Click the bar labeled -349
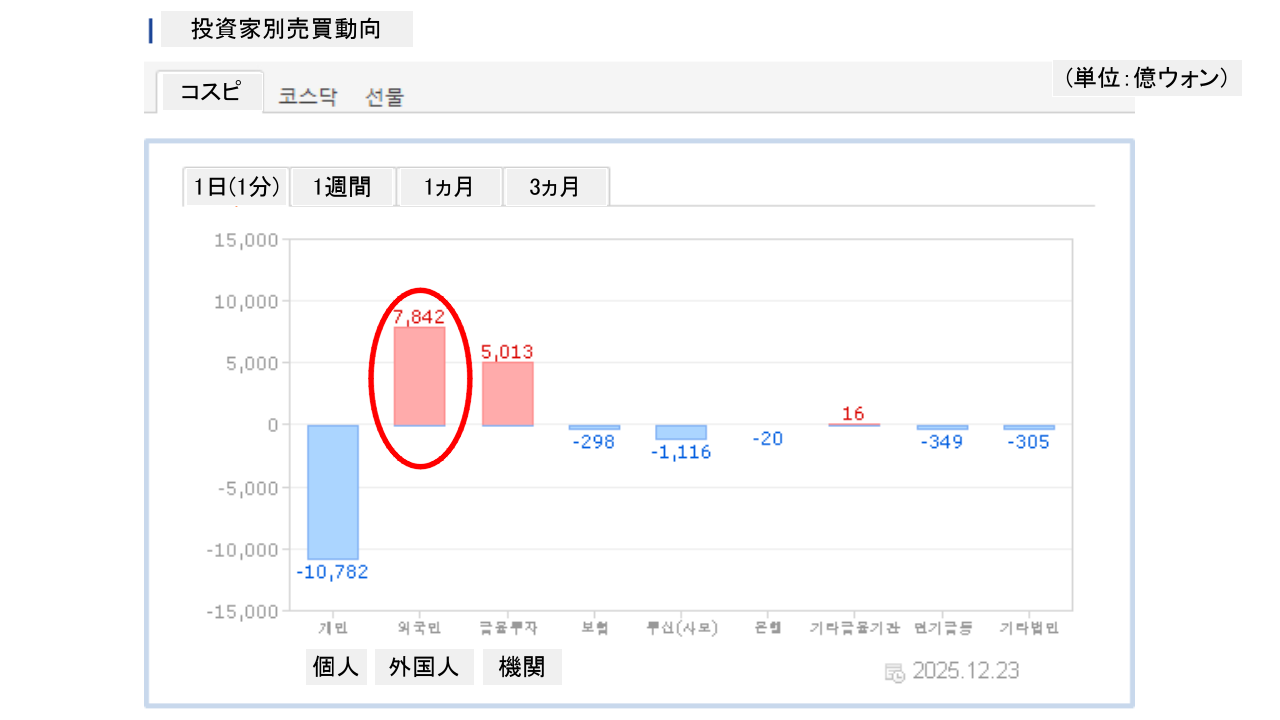Image resolution: width=1280 pixels, height=720 pixels. click(x=942, y=427)
